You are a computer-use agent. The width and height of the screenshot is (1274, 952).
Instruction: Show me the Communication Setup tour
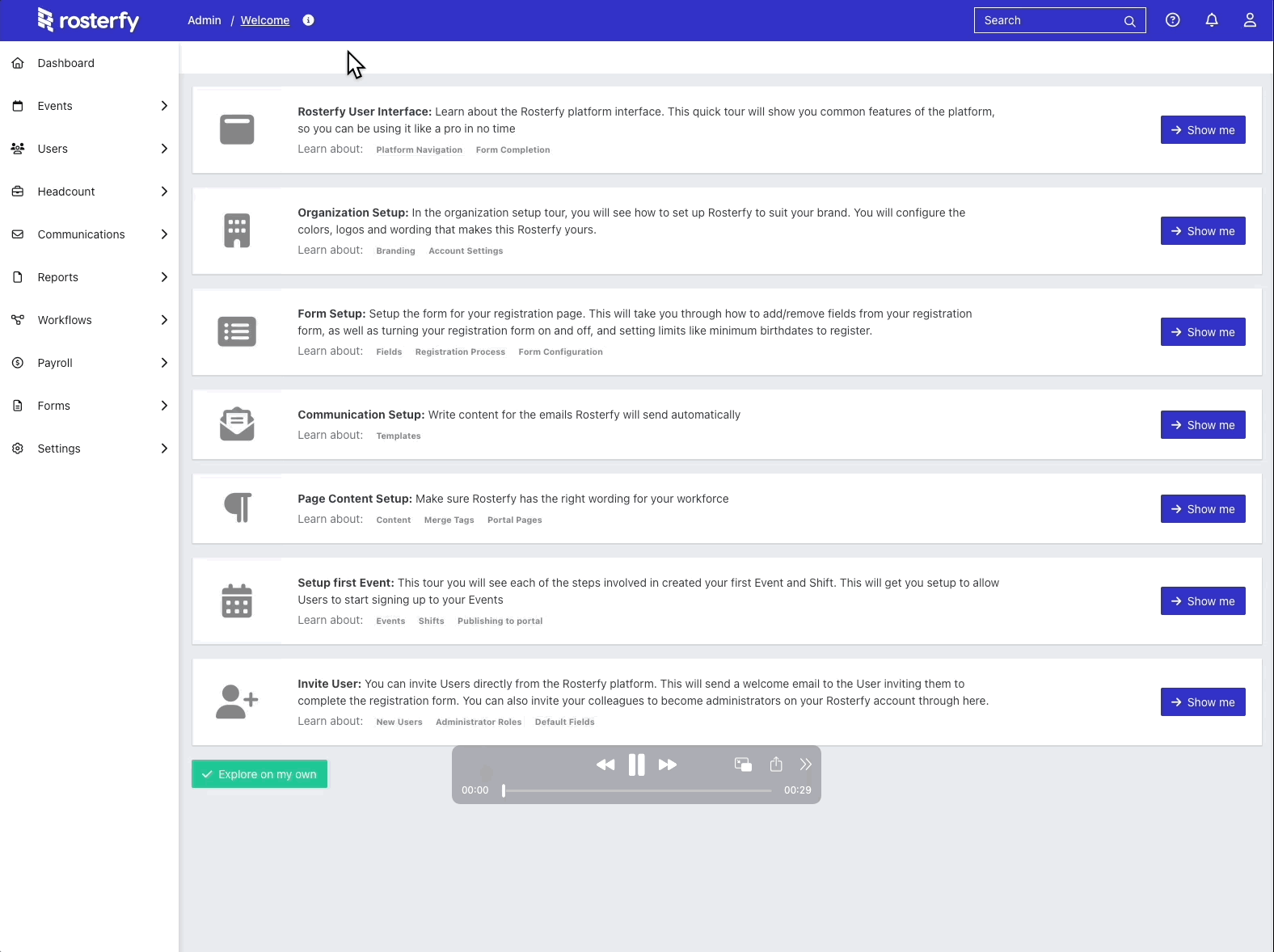(x=1203, y=425)
